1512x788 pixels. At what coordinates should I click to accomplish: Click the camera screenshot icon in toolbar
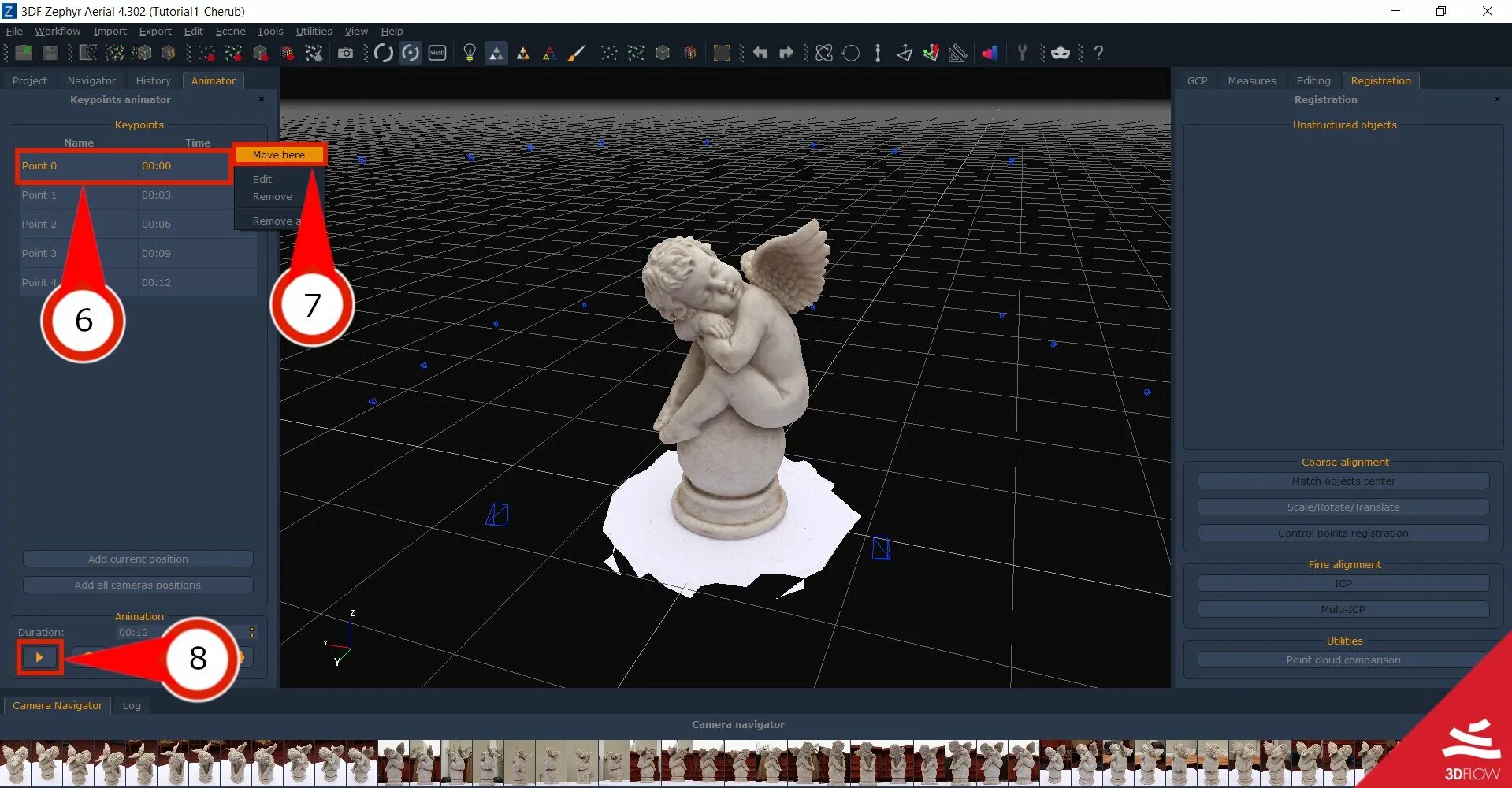tap(345, 53)
